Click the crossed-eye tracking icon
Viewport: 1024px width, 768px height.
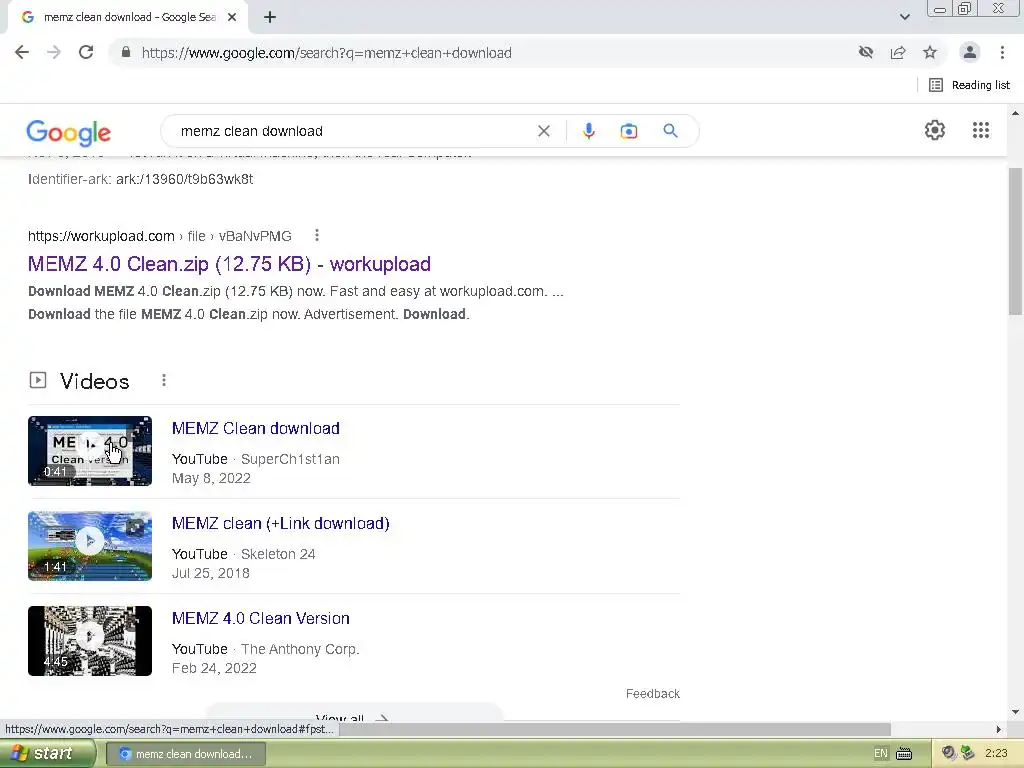pos(866,52)
